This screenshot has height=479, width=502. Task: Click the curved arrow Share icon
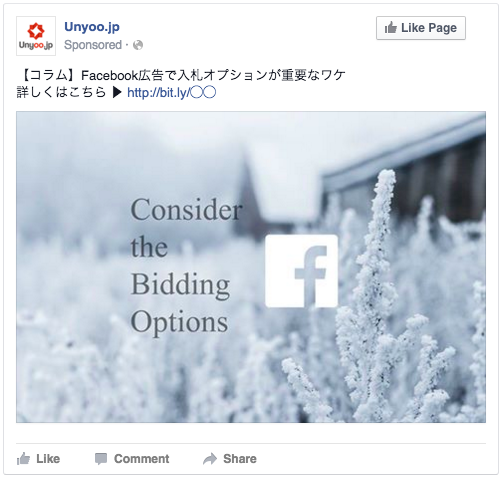click(x=210, y=459)
